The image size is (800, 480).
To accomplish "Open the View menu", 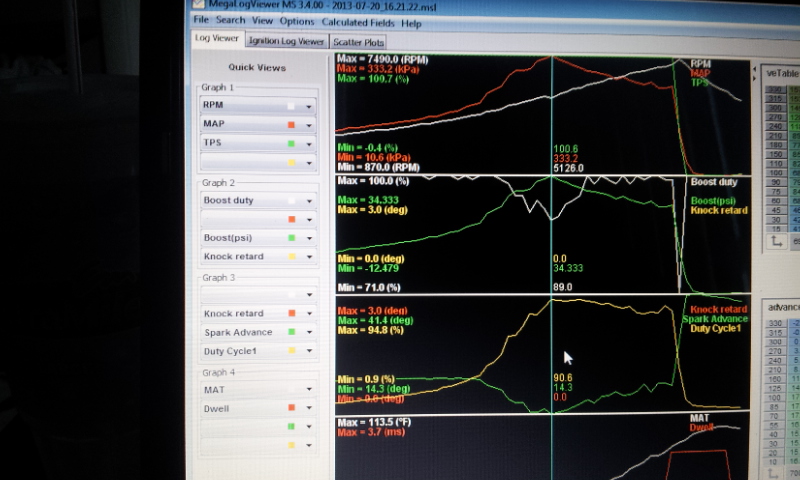I will click(x=262, y=20).
